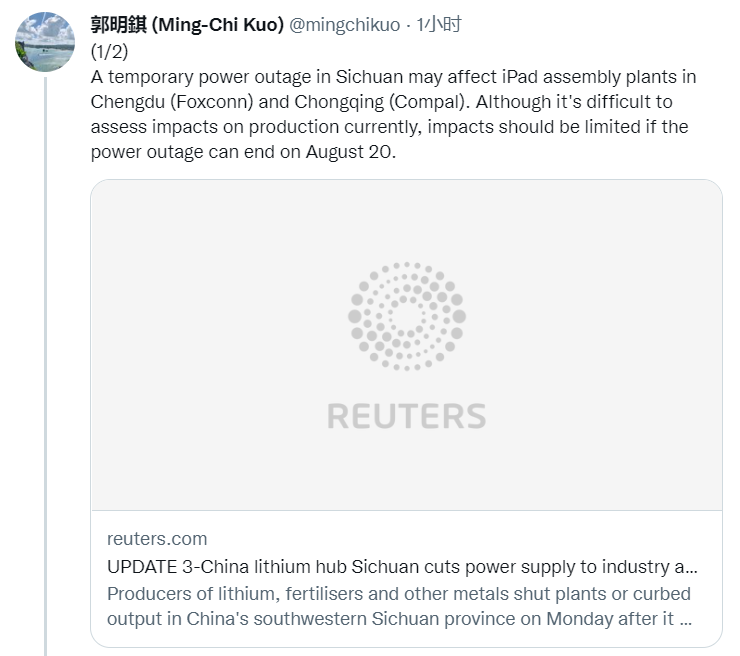Click the "(1/2)" thread counter text
Screen dimensions: 740x656
click(109, 51)
